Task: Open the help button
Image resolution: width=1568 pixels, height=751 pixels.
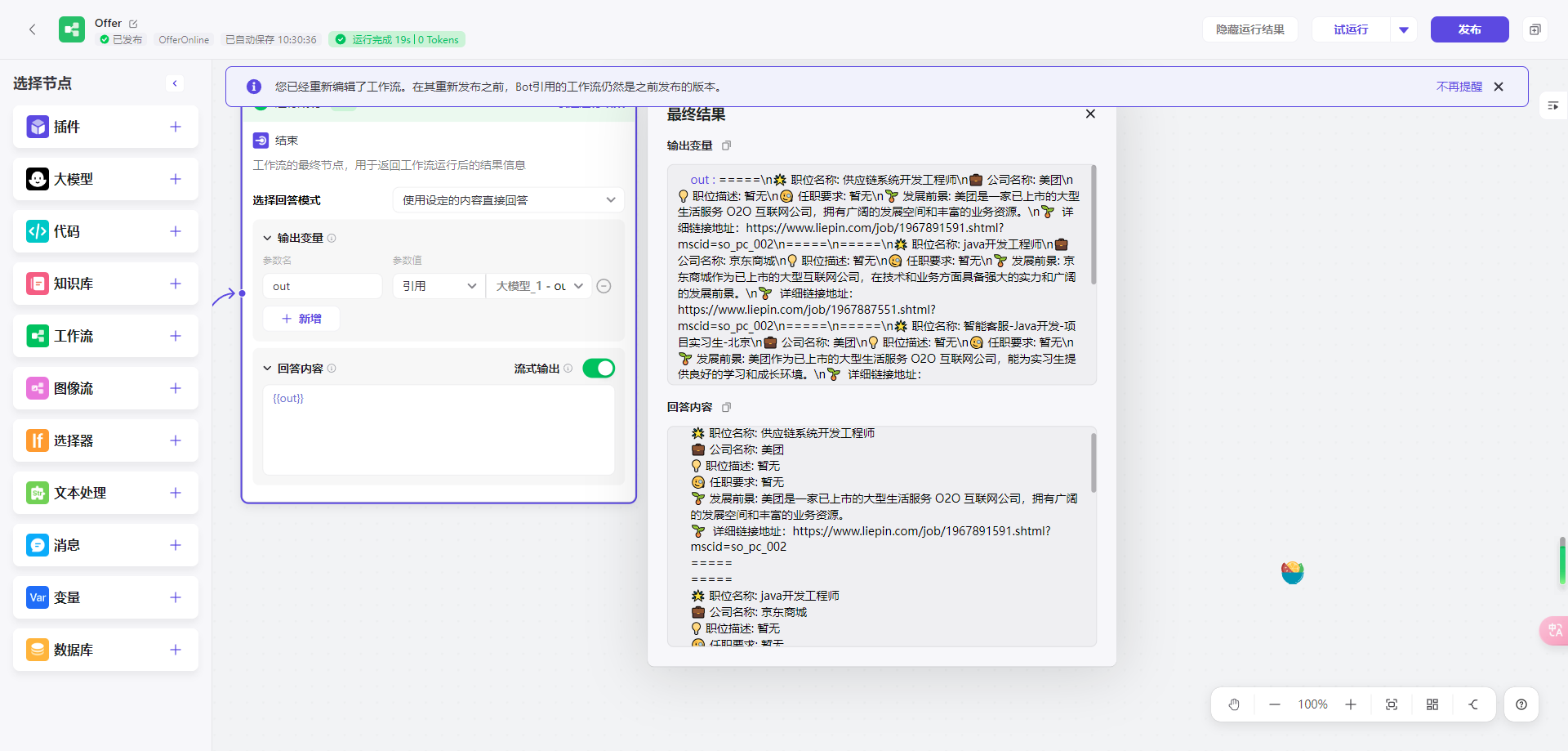Action: coord(1521,704)
